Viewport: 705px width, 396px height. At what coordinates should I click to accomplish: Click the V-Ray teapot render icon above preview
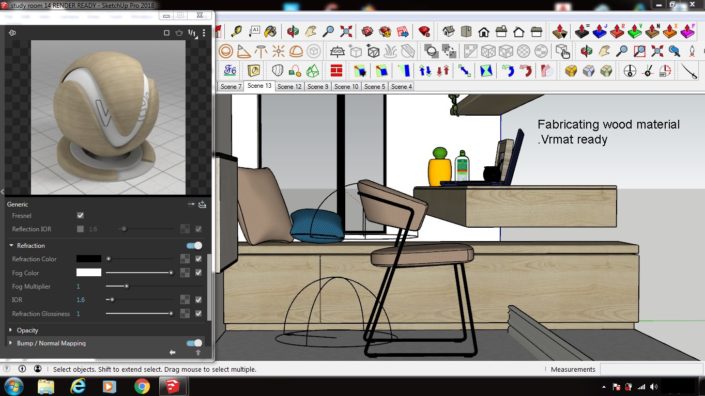pos(179,33)
